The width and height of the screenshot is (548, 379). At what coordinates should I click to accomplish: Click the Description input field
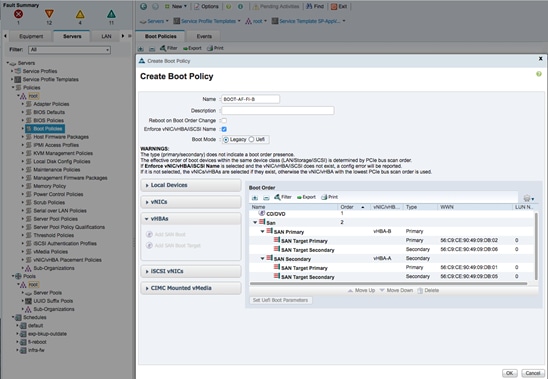pyautogui.click(x=278, y=110)
